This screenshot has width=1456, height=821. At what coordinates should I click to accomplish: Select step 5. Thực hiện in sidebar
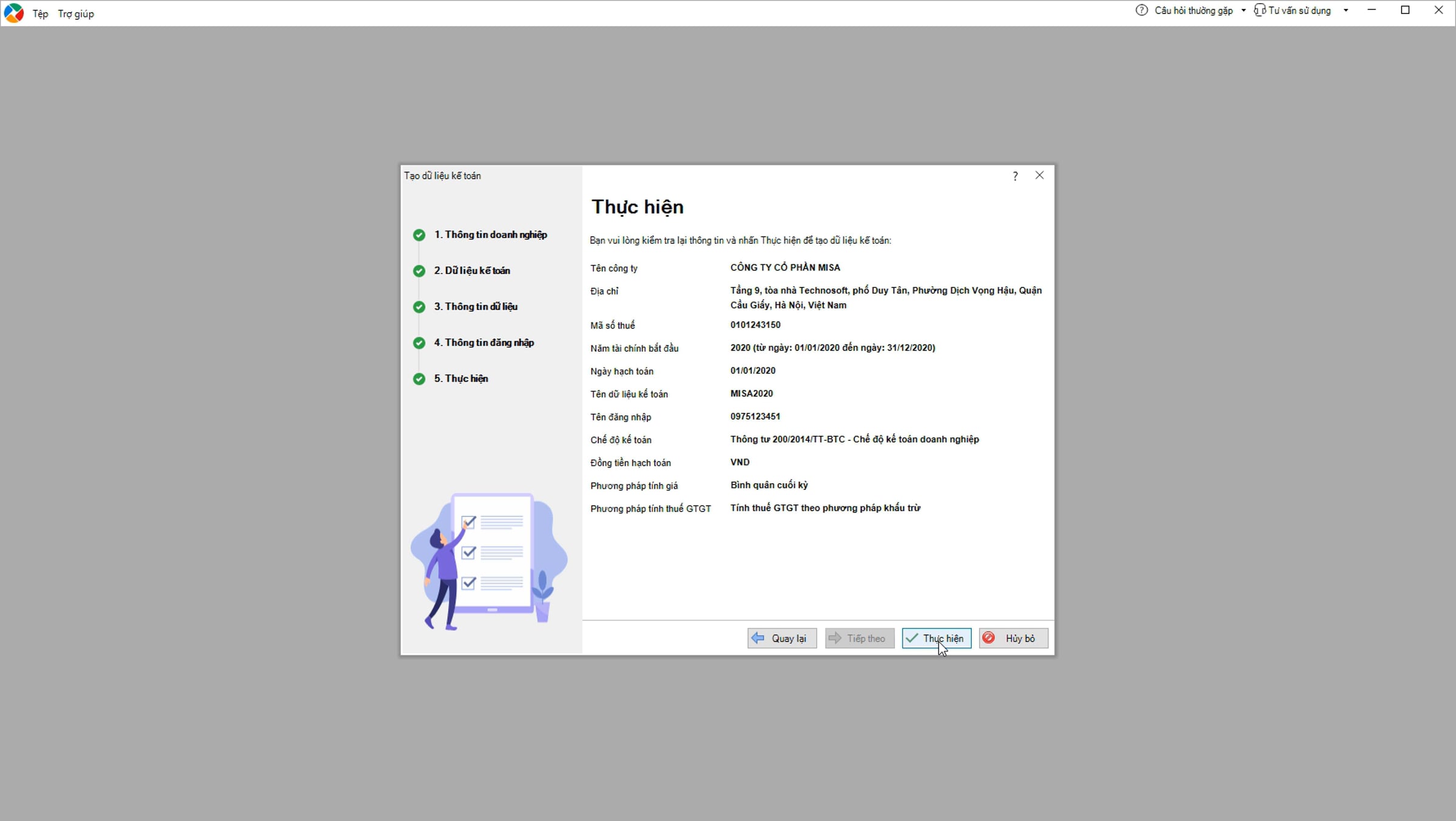tap(461, 378)
